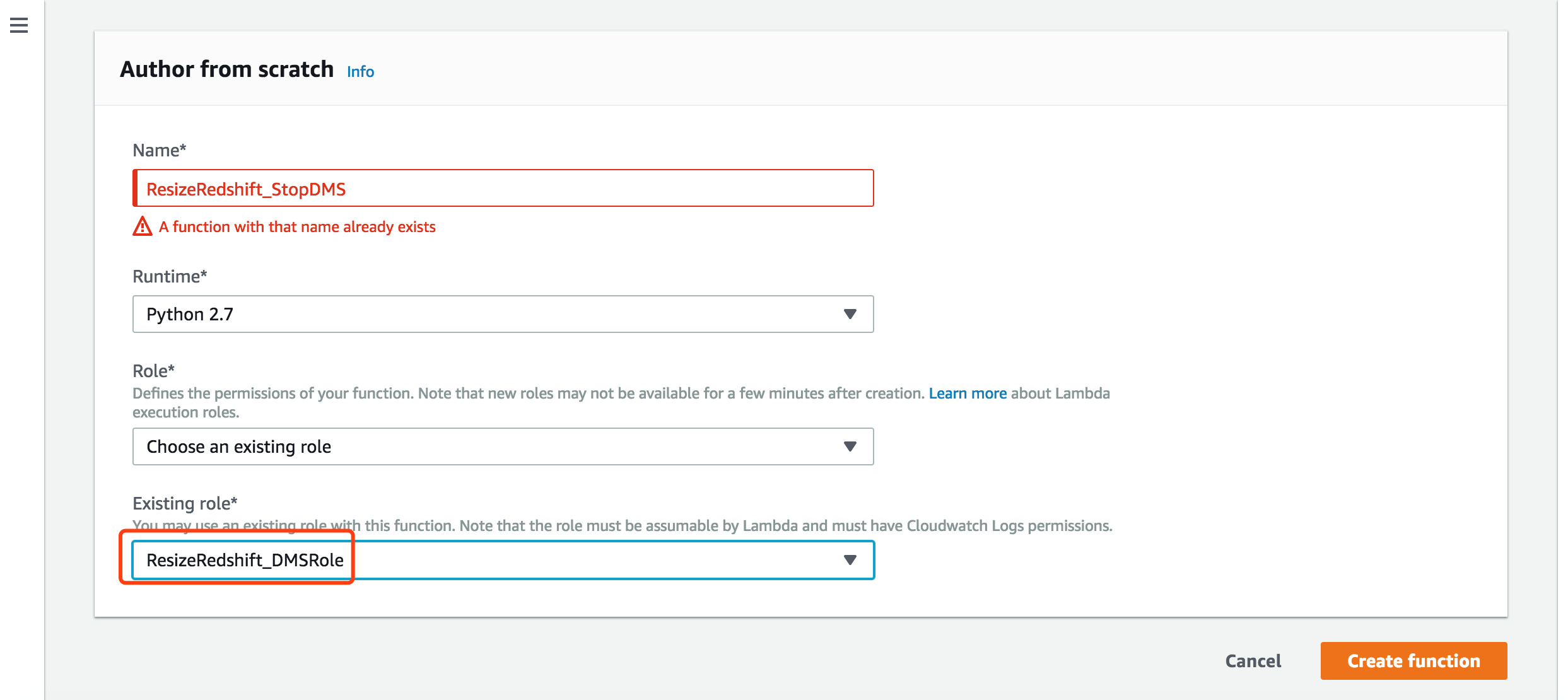This screenshot has height=700, width=1568.
Task: Click the red warning triangle icon
Action: 143,226
